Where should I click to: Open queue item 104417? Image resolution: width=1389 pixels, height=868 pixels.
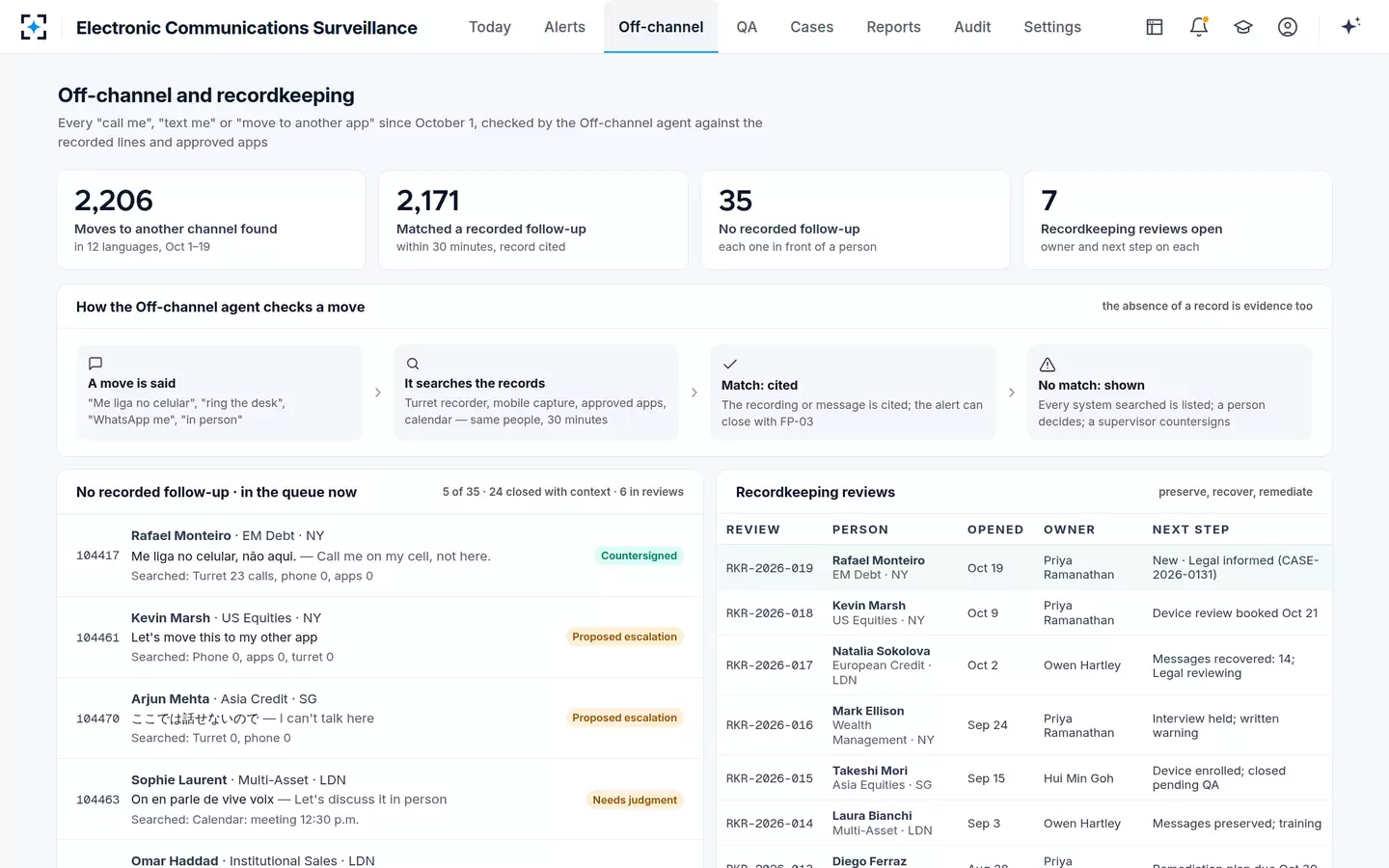pos(380,556)
